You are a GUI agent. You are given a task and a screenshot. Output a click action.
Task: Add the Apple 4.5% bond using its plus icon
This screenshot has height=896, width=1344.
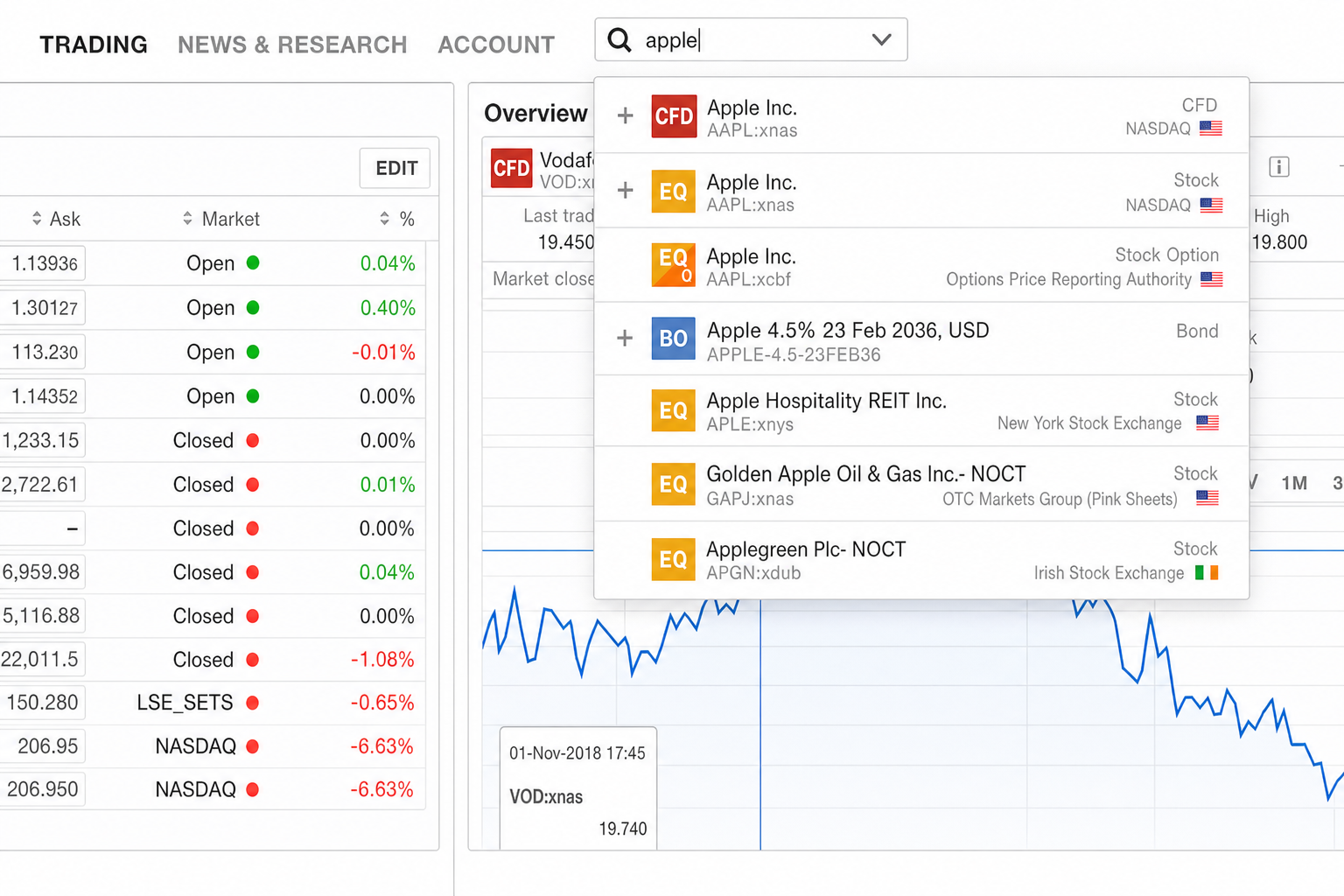pyautogui.click(x=625, y=339)
